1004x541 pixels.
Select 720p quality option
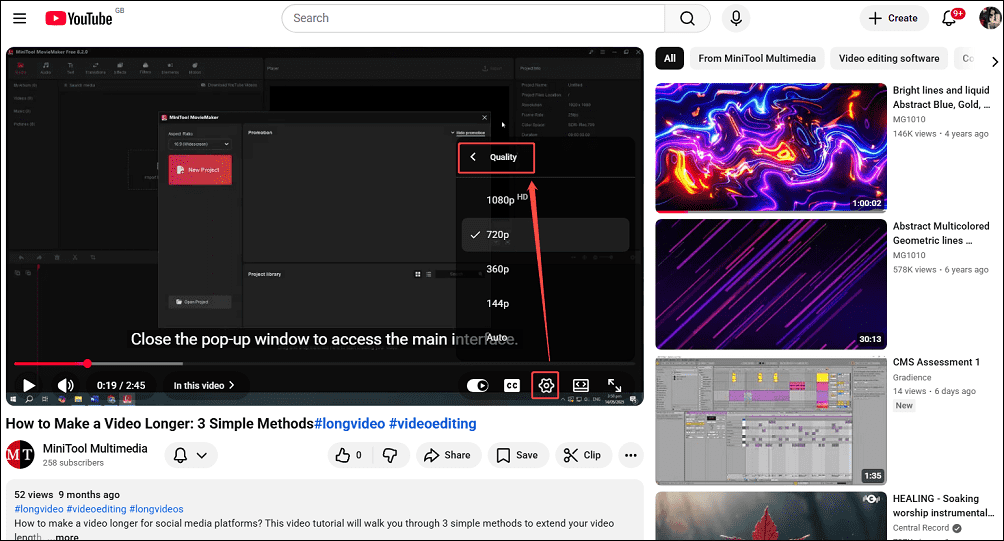[x=545, y=234]
